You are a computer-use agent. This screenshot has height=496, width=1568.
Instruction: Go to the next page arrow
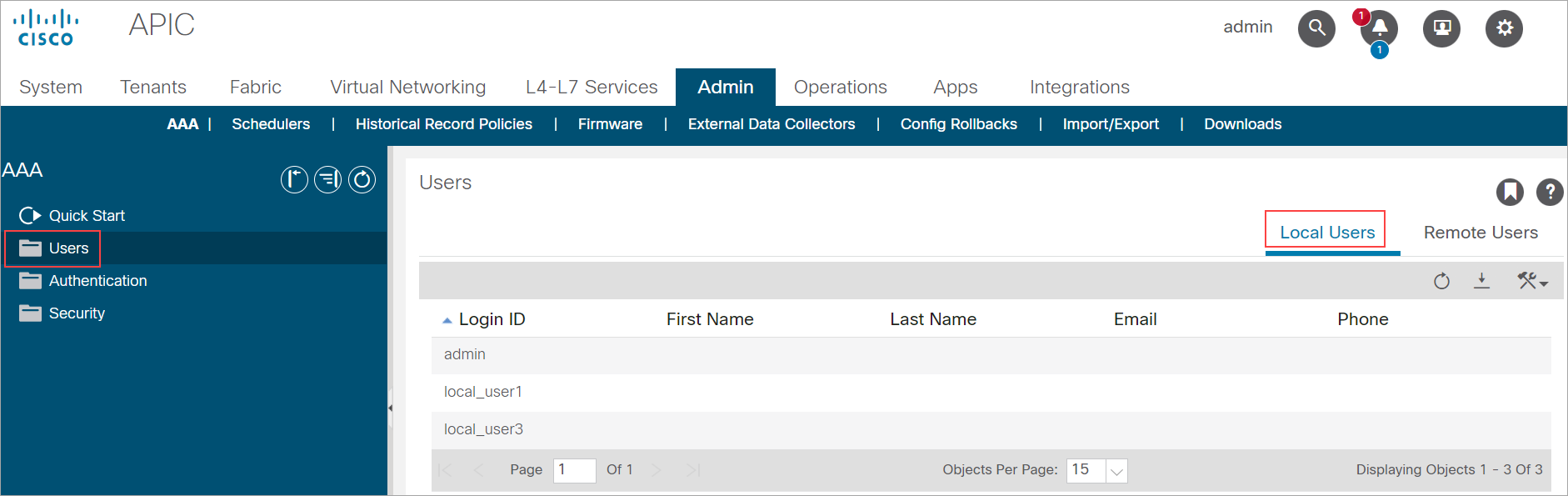(657, 470)
